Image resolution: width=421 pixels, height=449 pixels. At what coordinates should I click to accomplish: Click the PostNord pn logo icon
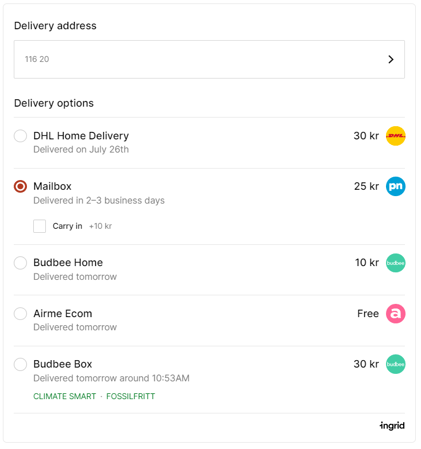395,186
